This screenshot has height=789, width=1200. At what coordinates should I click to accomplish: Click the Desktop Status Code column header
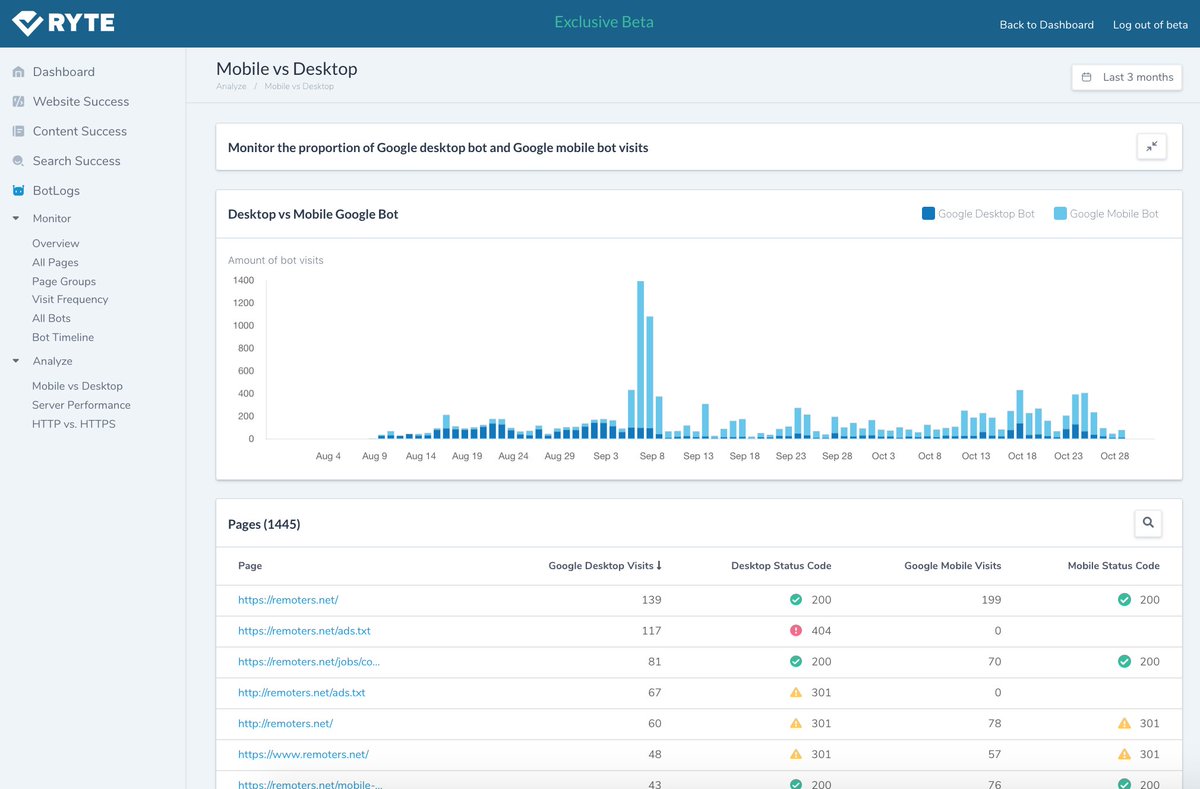[x=781, y=566]
